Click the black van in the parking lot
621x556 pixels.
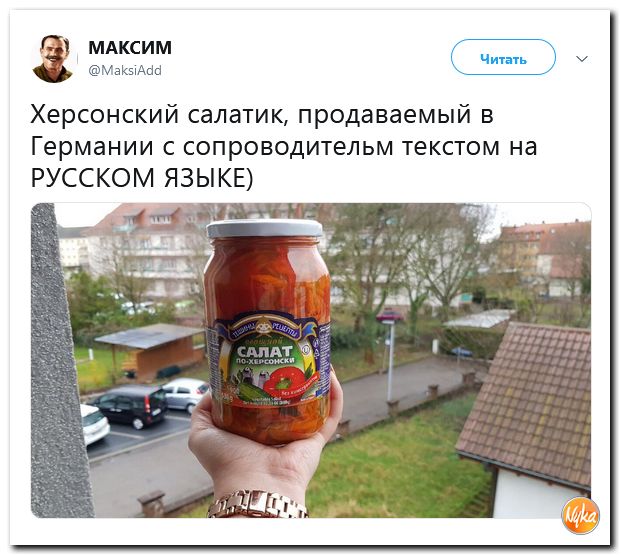[x=131, y=405]
